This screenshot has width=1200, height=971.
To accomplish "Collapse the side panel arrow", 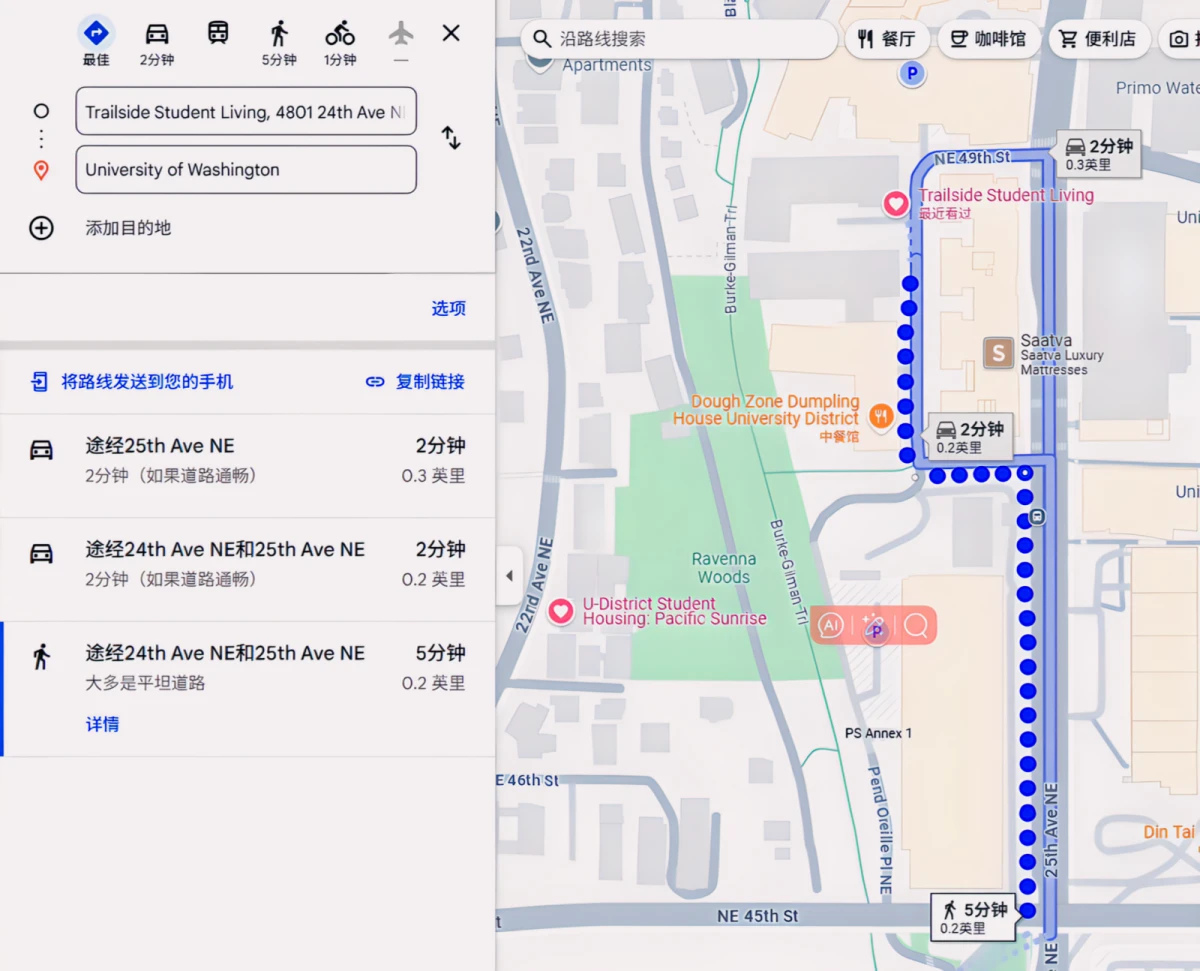I will coord(509,576).
